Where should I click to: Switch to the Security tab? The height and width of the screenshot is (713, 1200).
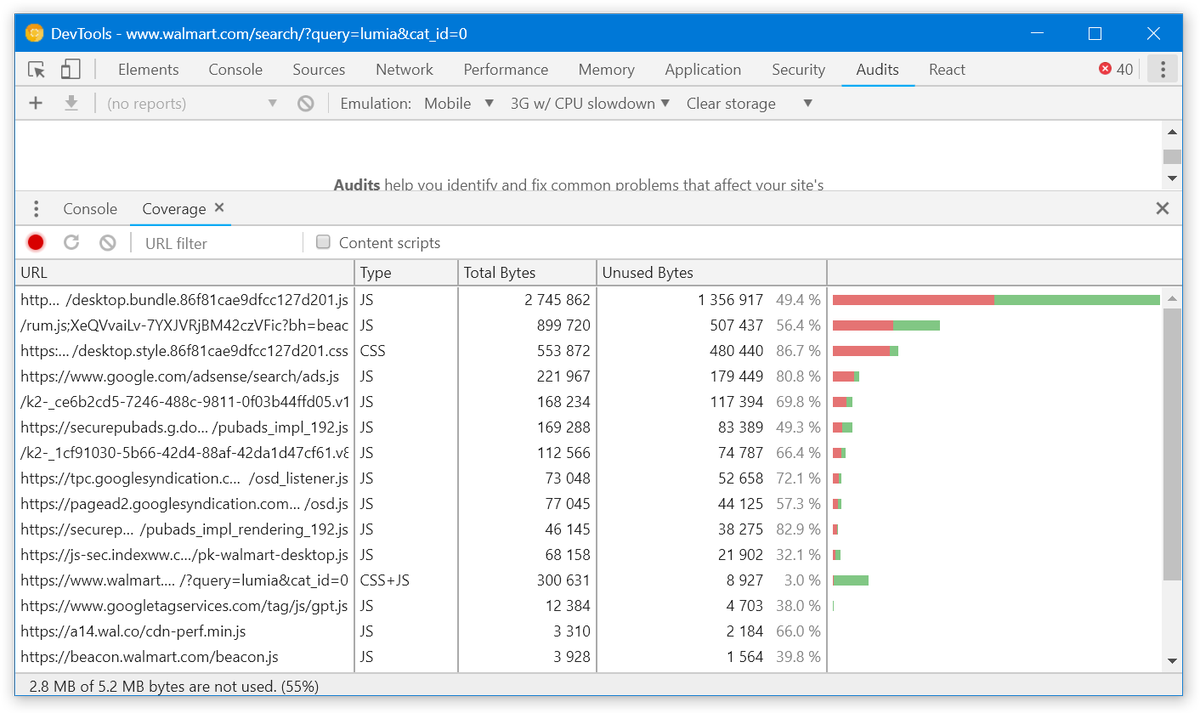point(798,69)
